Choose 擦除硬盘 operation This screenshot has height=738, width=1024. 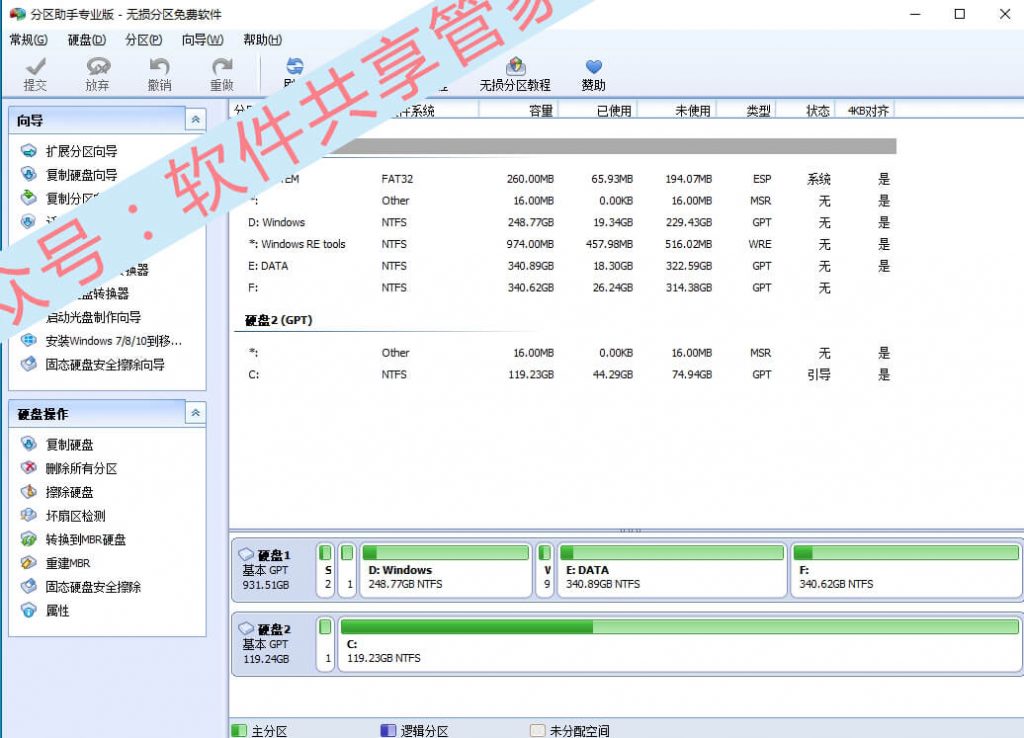69,492
